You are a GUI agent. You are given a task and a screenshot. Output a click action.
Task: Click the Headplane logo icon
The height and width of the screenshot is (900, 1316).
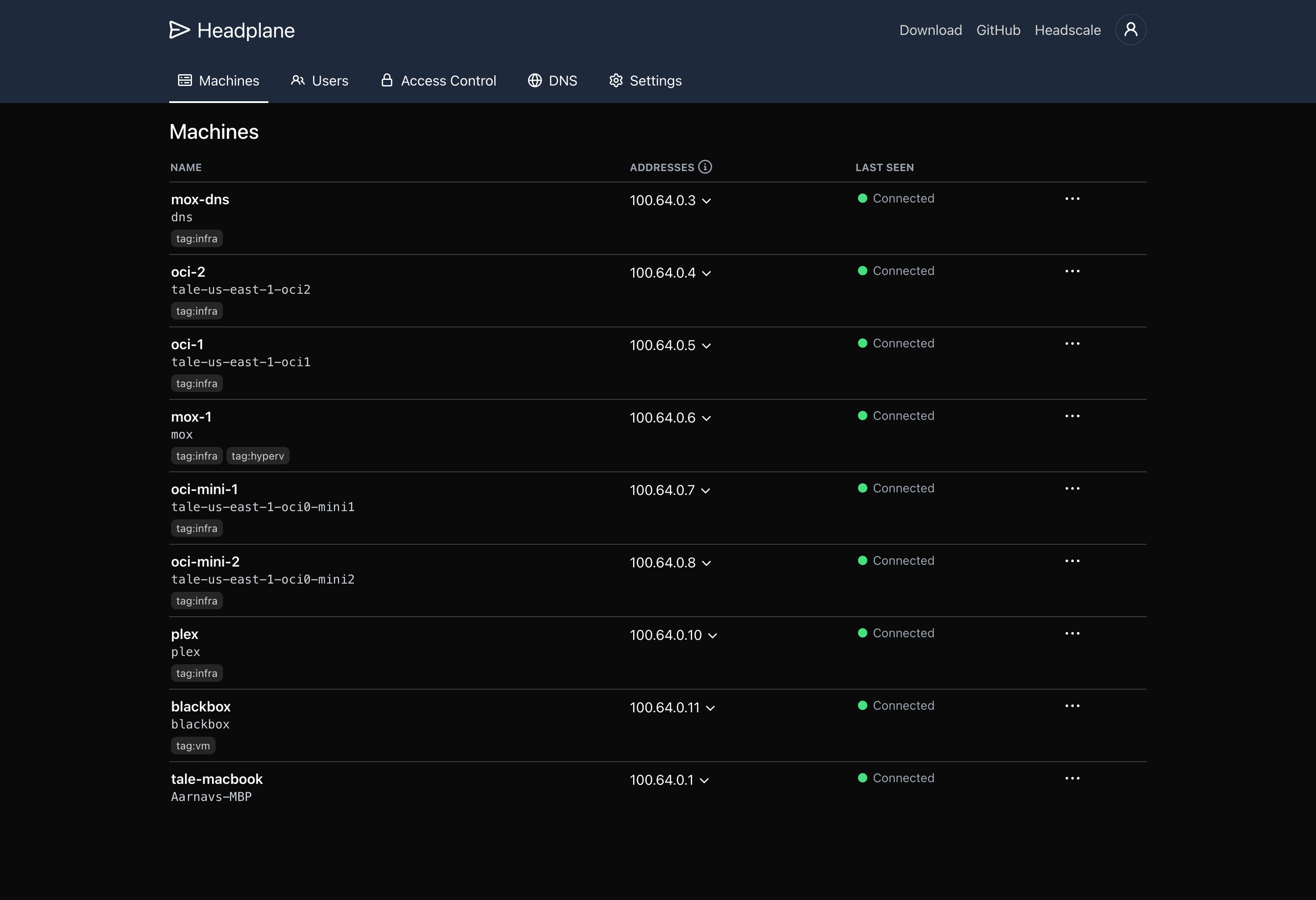pos(179,30)
